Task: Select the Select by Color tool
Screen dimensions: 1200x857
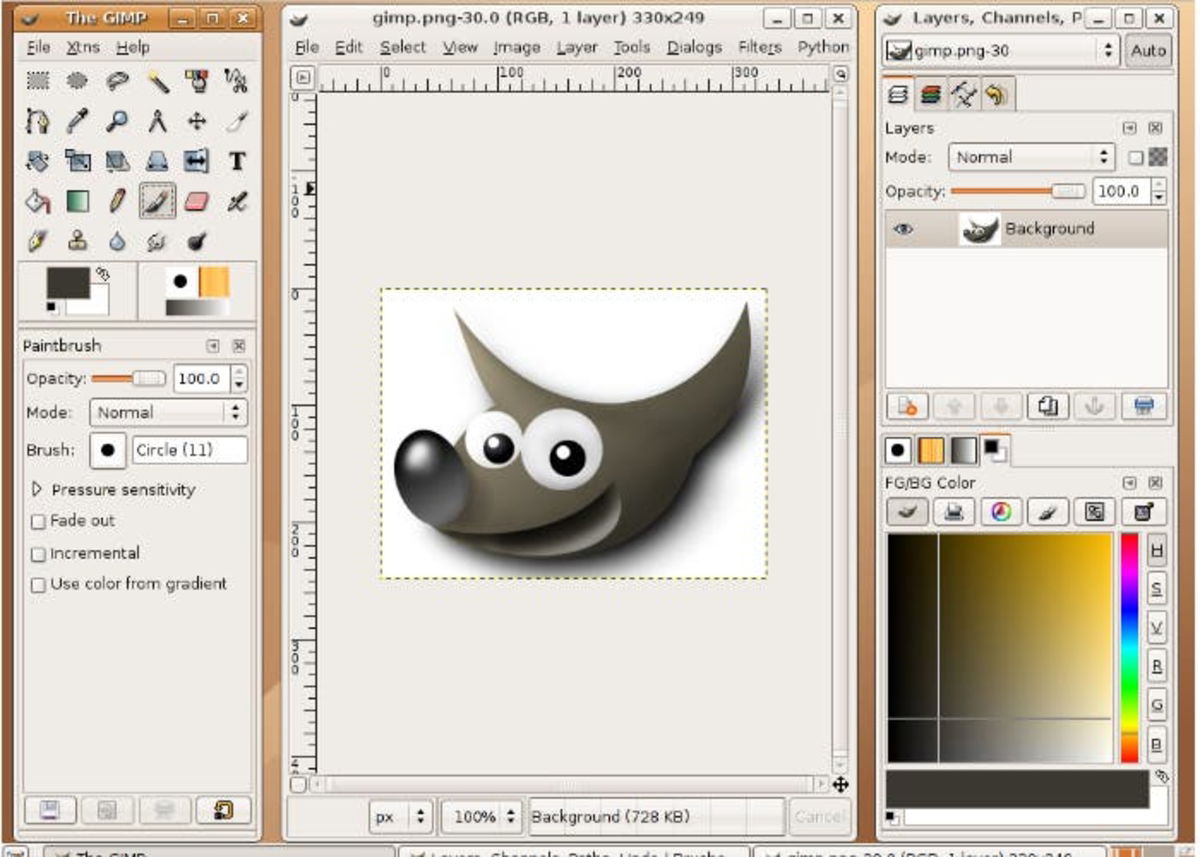Action: tap(197, 82)
